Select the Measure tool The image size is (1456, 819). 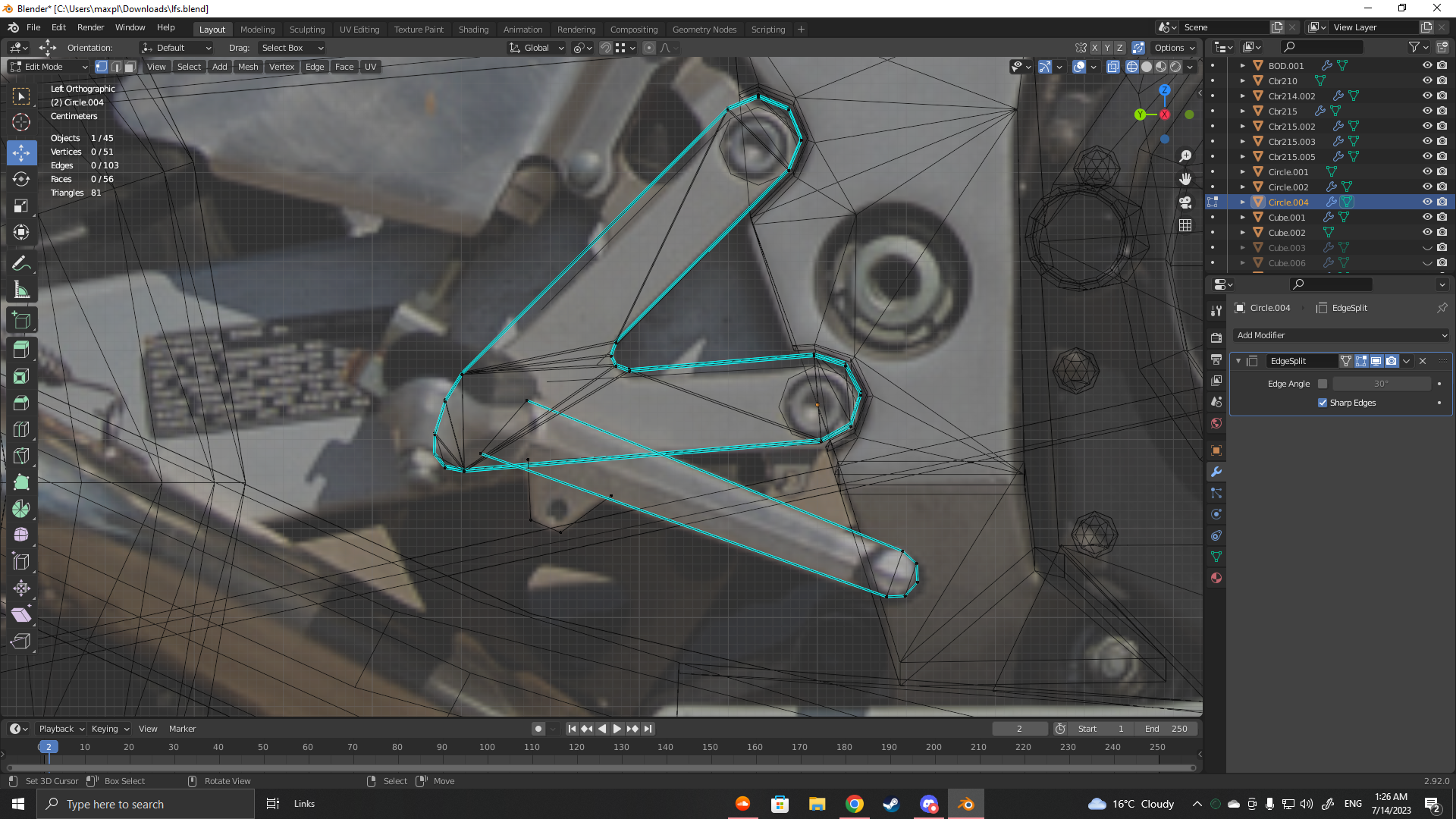[21, 290]
